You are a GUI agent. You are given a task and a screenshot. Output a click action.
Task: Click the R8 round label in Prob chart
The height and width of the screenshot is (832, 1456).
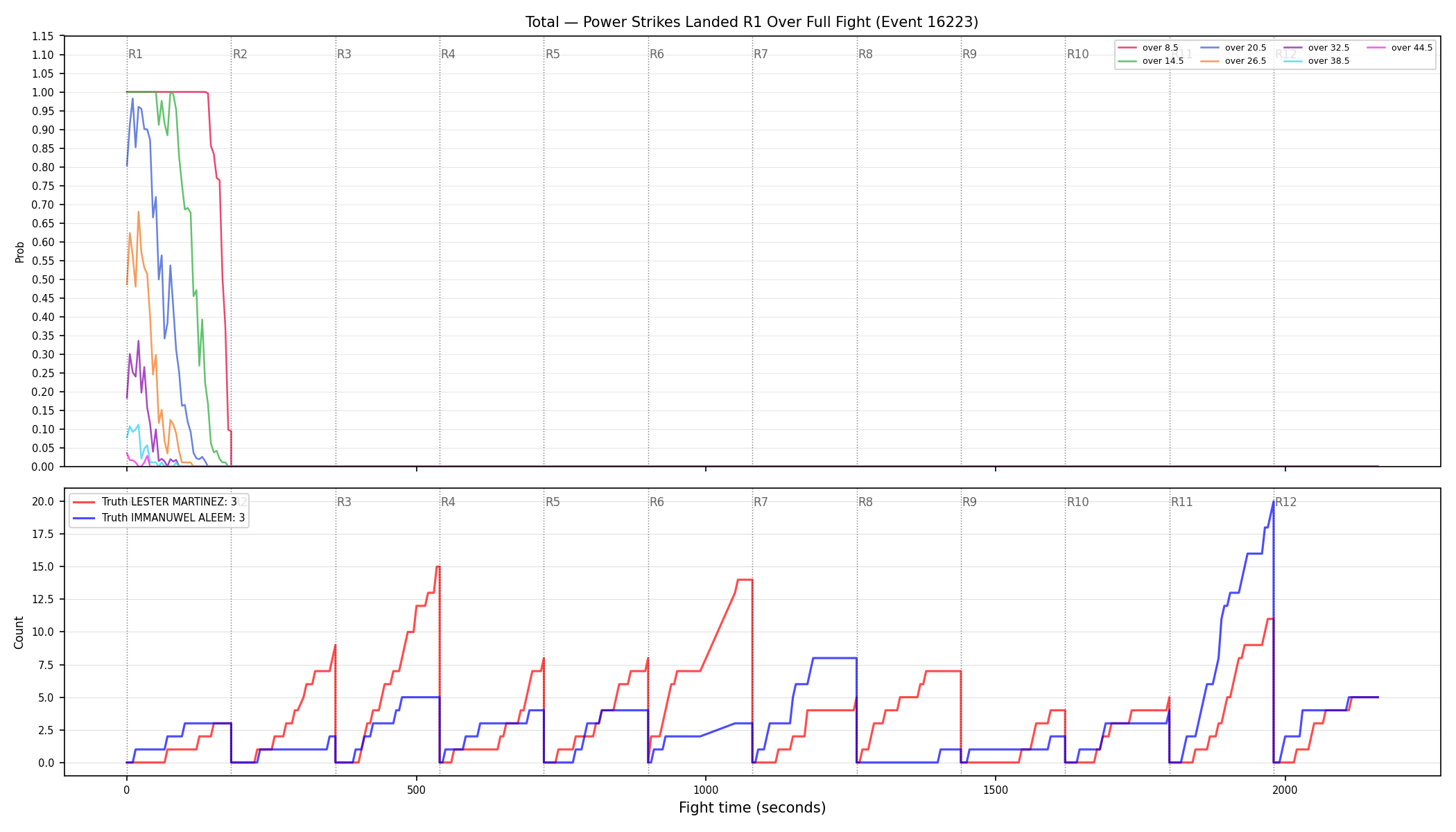865,54
